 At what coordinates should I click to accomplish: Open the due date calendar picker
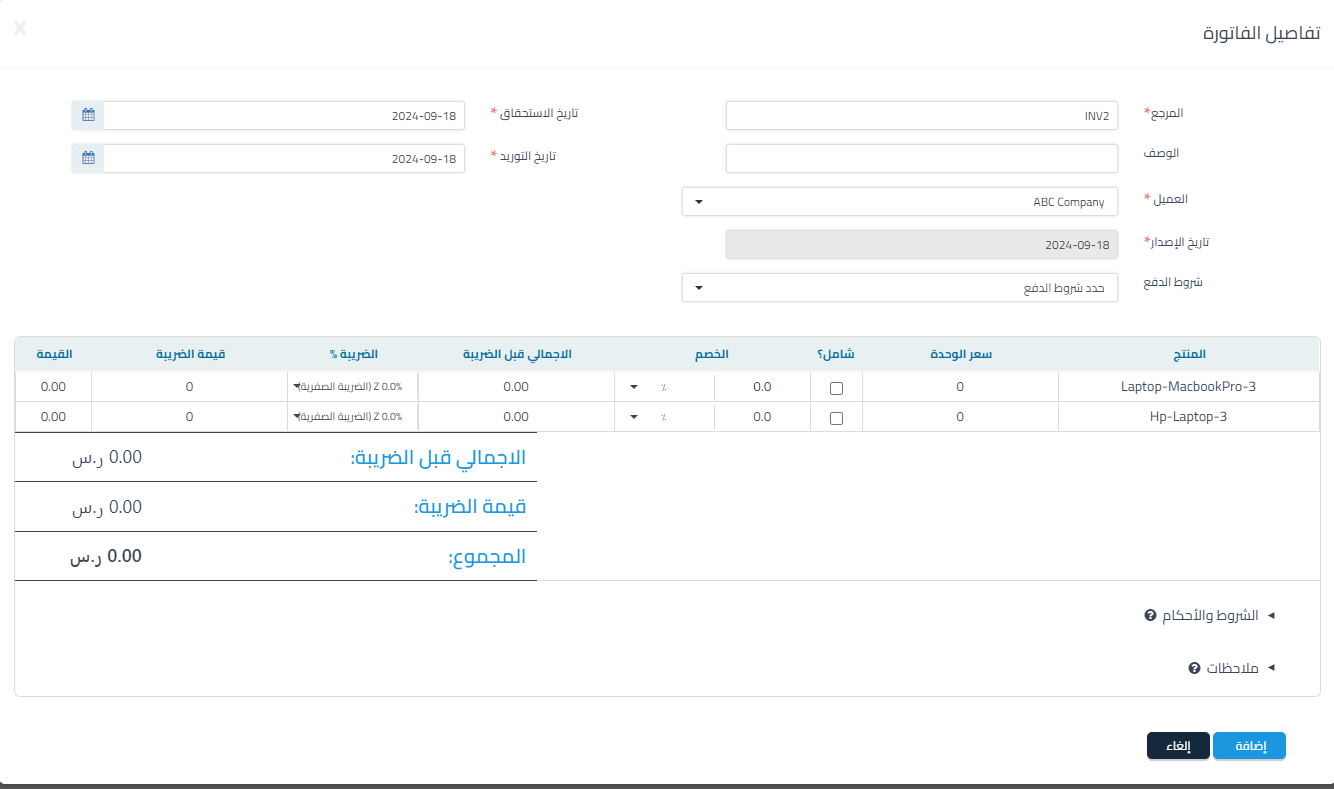pos(88,116)
